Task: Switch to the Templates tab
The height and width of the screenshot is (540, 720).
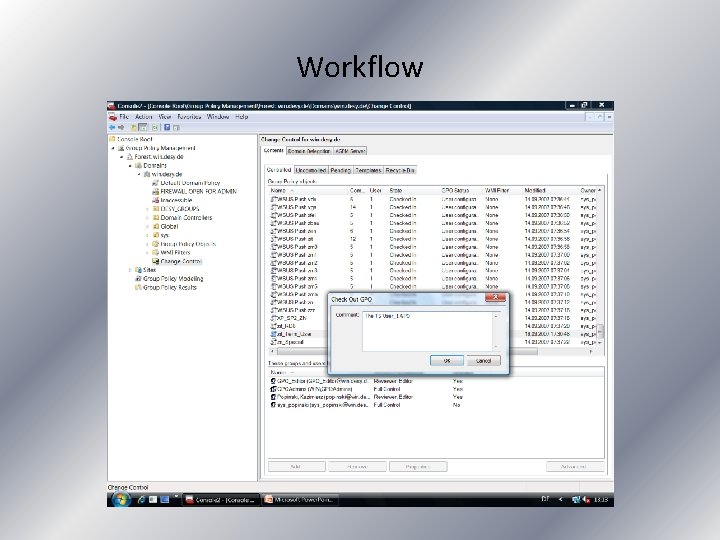Action: [368, 170]
